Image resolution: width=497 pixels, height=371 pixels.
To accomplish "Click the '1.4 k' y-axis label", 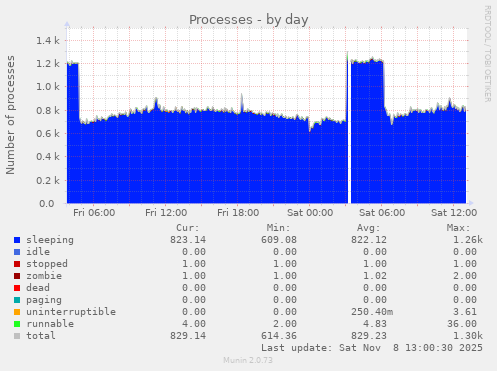I will 48,41.
